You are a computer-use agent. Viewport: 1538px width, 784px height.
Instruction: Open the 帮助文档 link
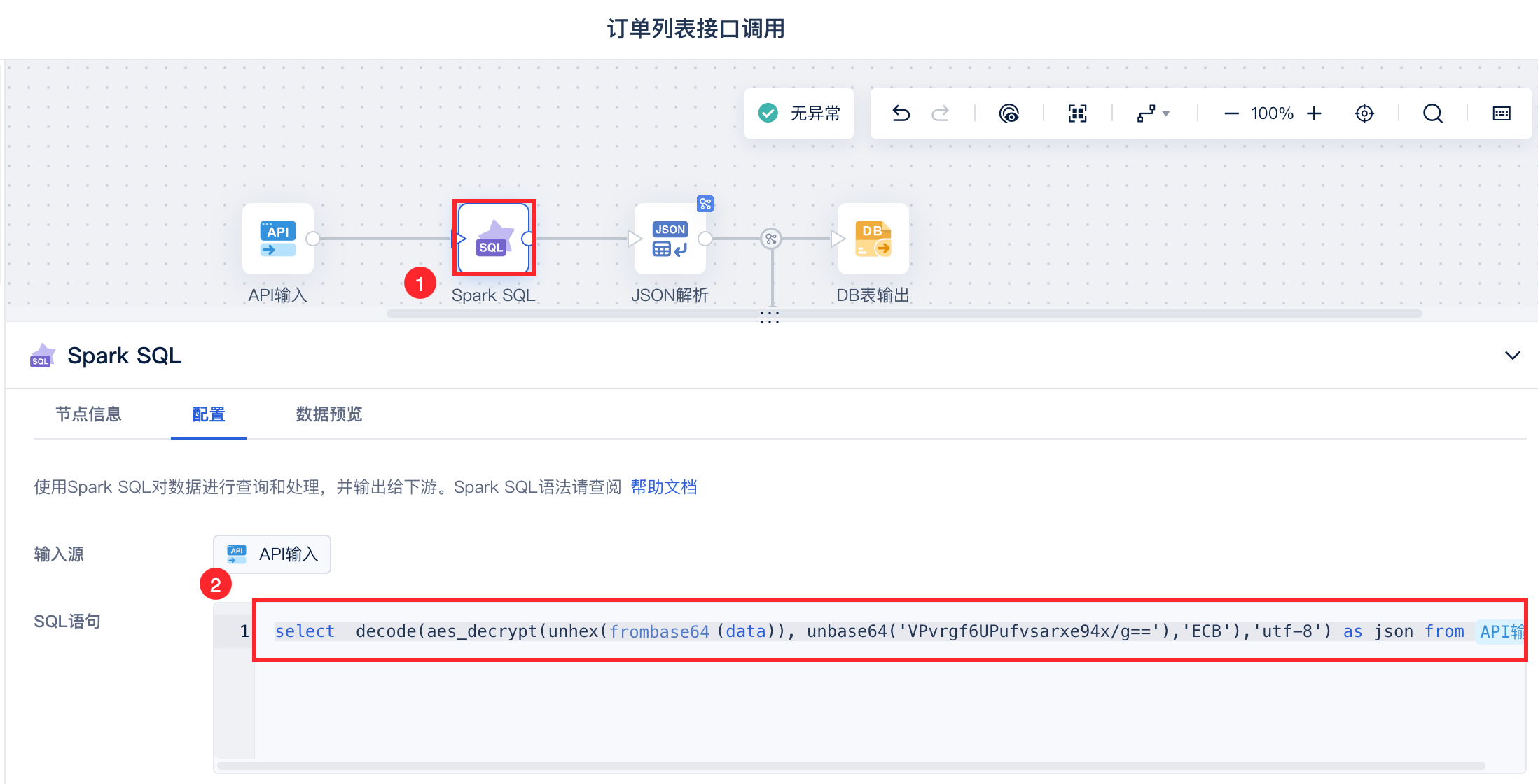point(663,487)
